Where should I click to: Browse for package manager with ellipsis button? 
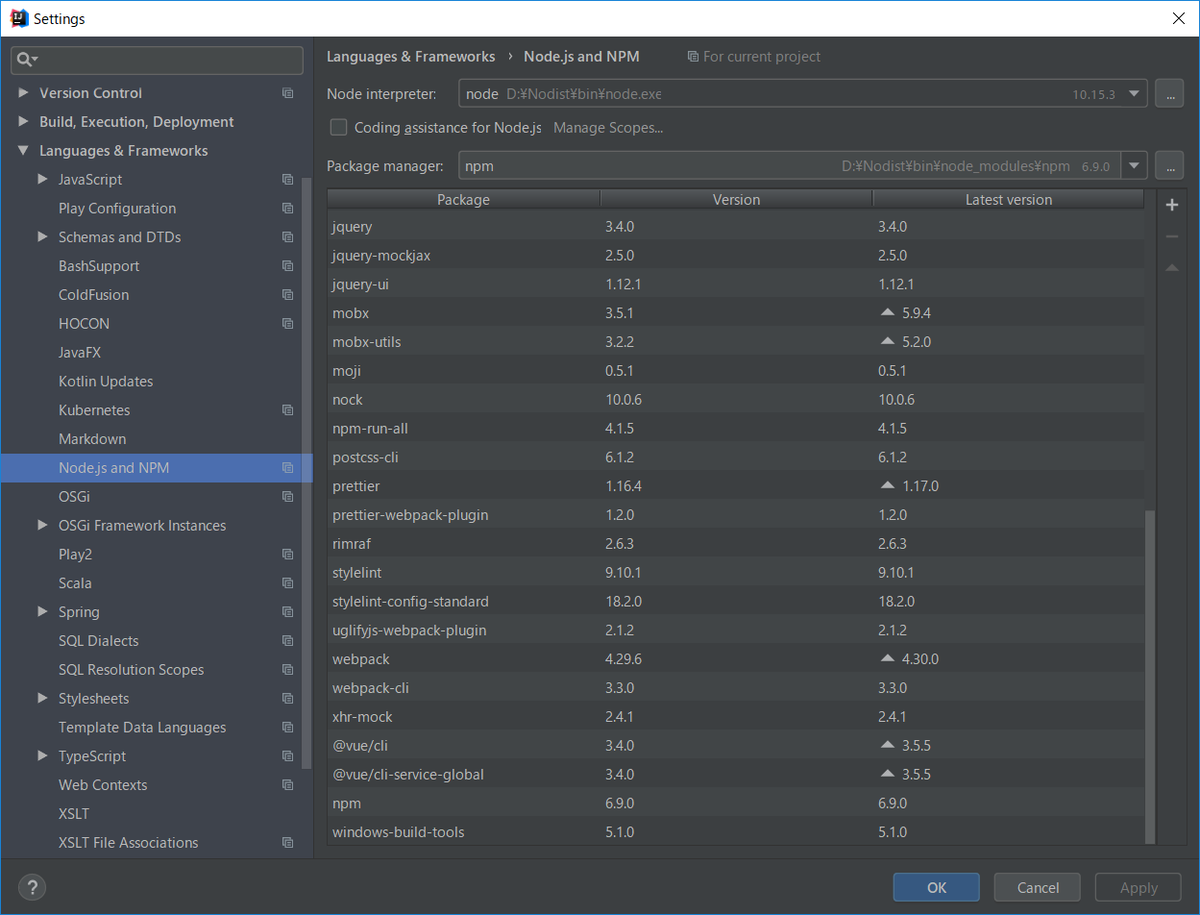(1169, 166)
